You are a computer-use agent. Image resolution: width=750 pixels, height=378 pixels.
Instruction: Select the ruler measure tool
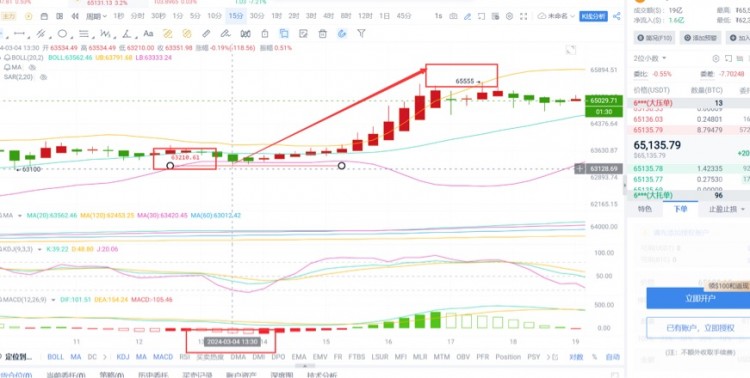[x=206, y=33]
